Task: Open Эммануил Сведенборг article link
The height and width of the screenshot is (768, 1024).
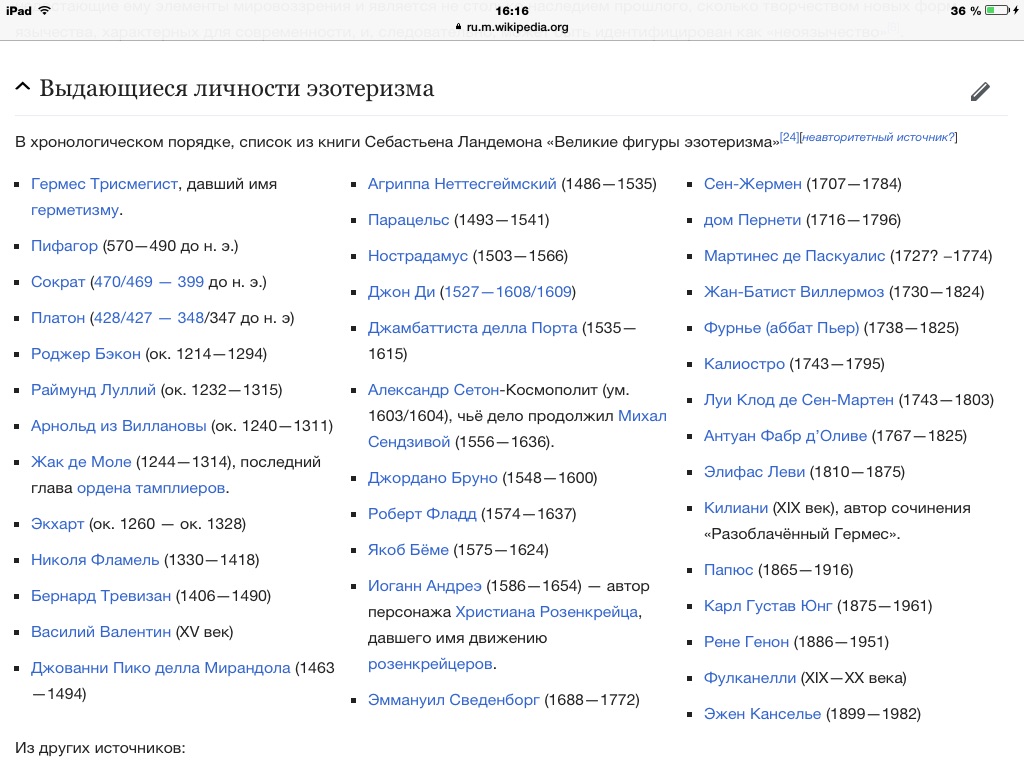Action: (x=453, y=700)
